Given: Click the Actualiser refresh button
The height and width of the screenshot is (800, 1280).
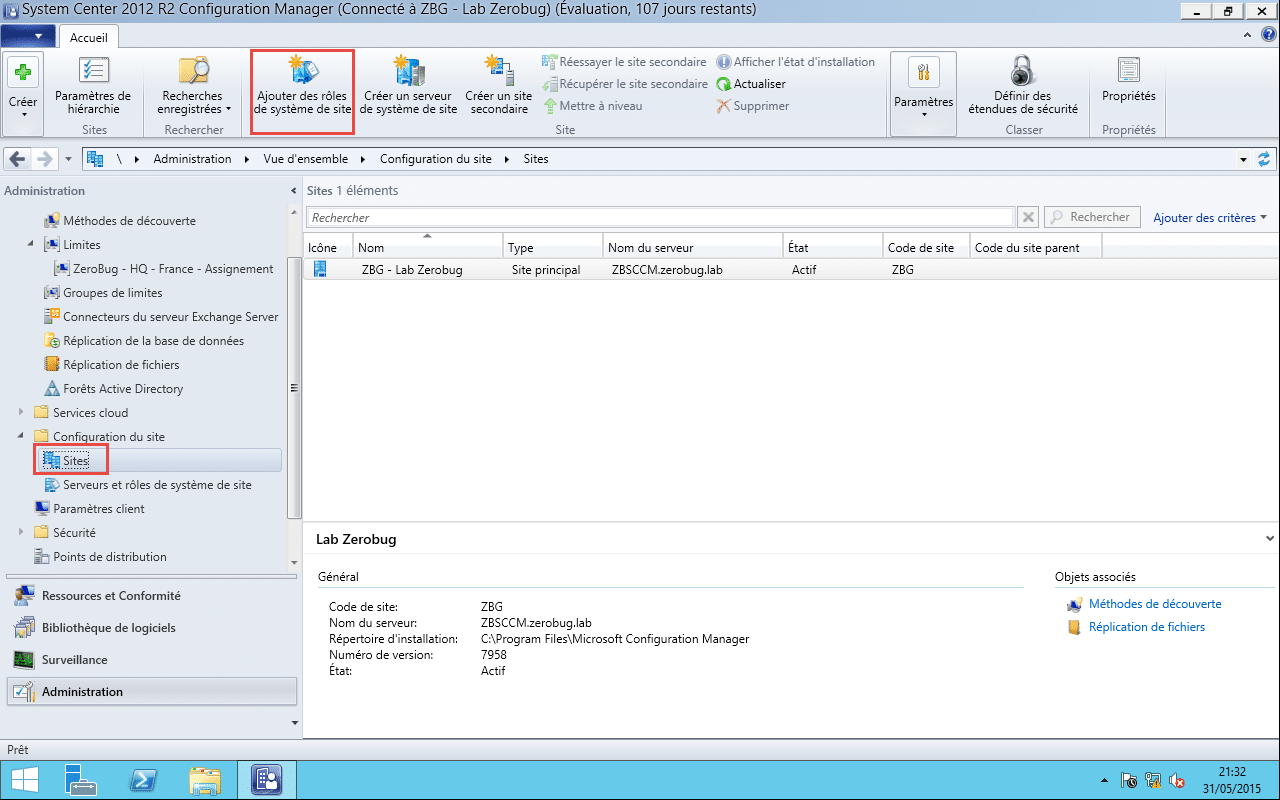Looking at the screenshot, I should click(750, 84).
